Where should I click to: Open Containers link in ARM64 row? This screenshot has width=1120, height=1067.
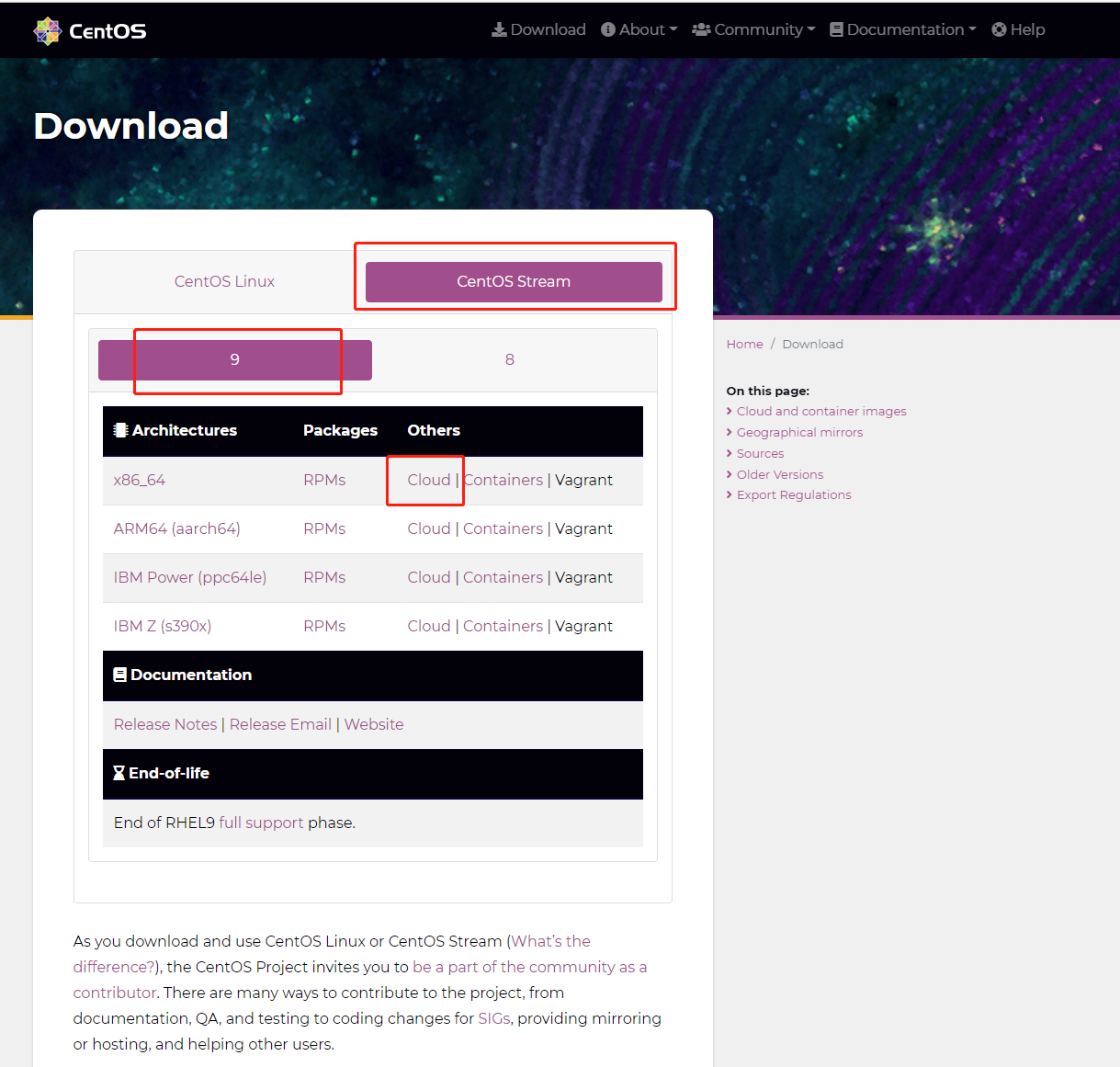(503, 528)
